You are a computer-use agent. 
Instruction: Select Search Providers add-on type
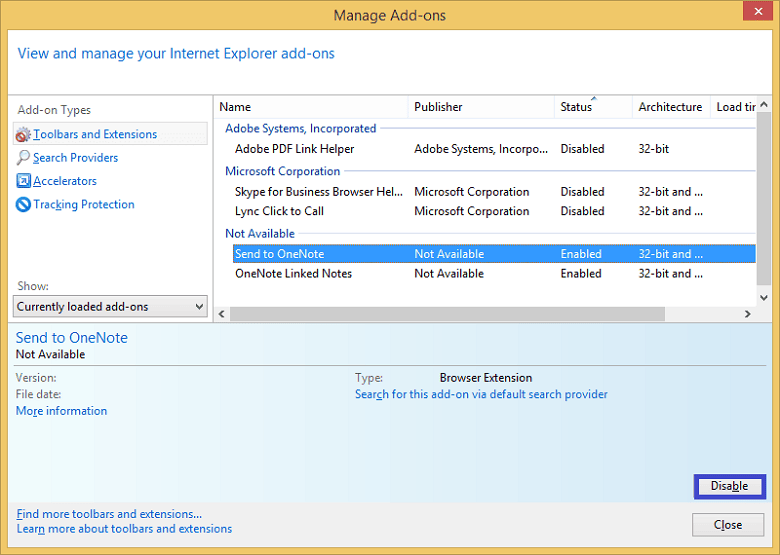click(x=76, y=158)
